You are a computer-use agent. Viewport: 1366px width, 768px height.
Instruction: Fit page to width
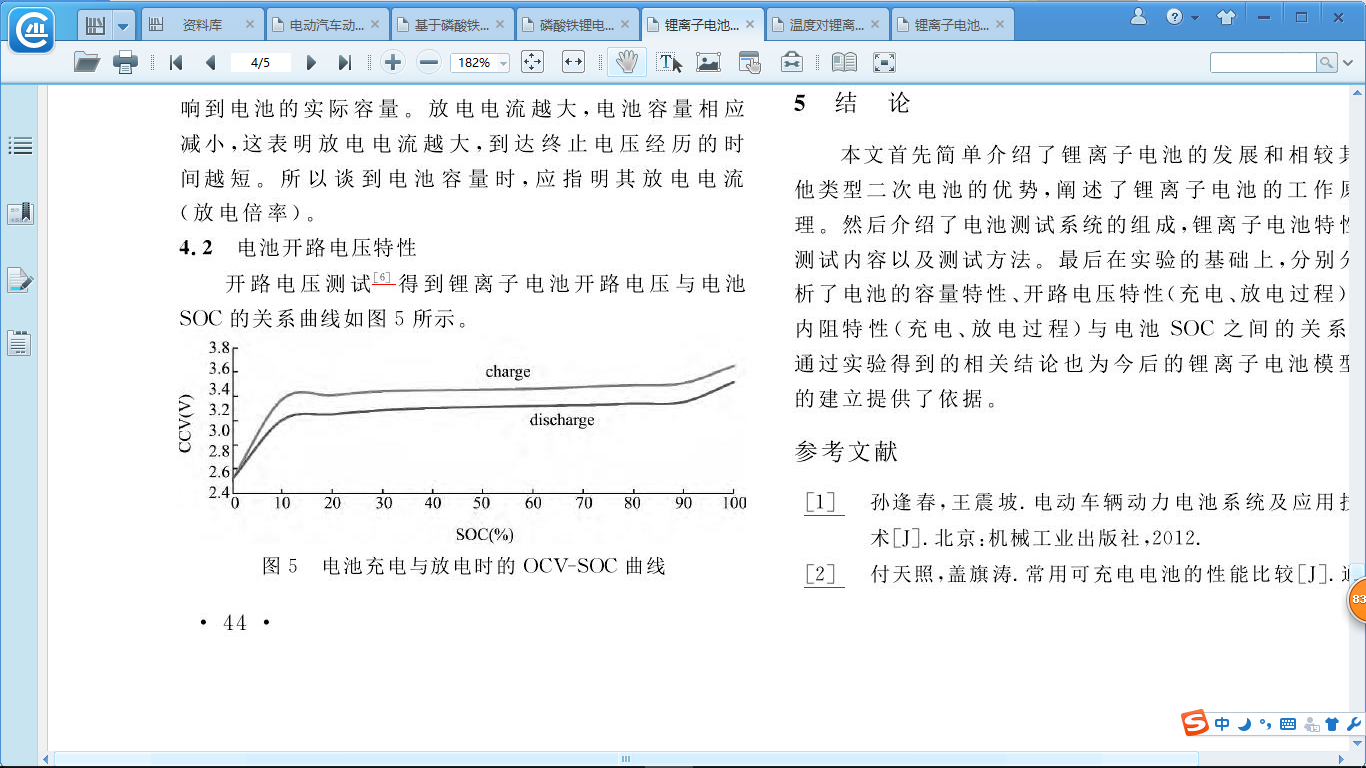click(x=573, y=62)
